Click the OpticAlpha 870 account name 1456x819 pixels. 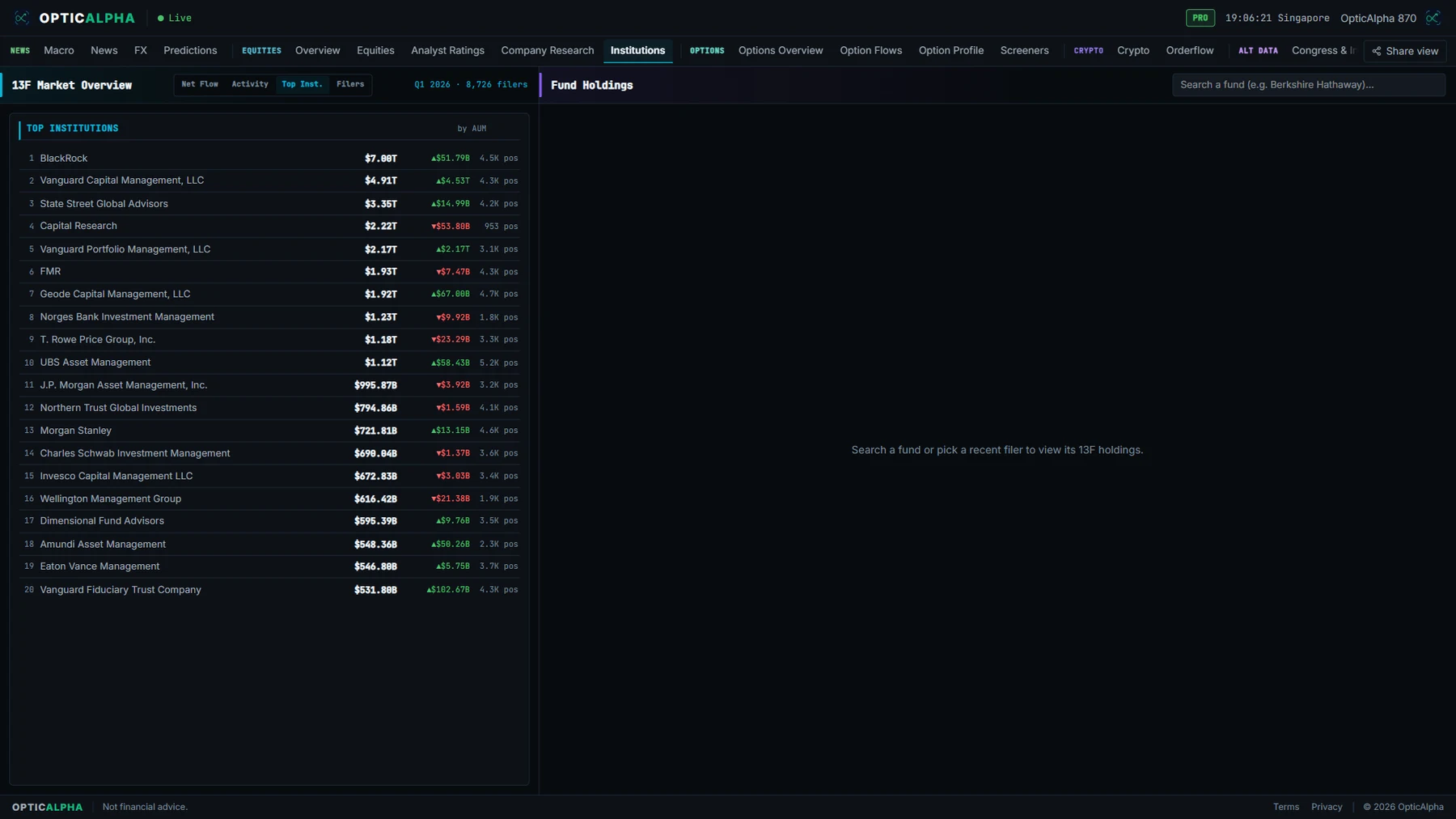point(1378,18)
